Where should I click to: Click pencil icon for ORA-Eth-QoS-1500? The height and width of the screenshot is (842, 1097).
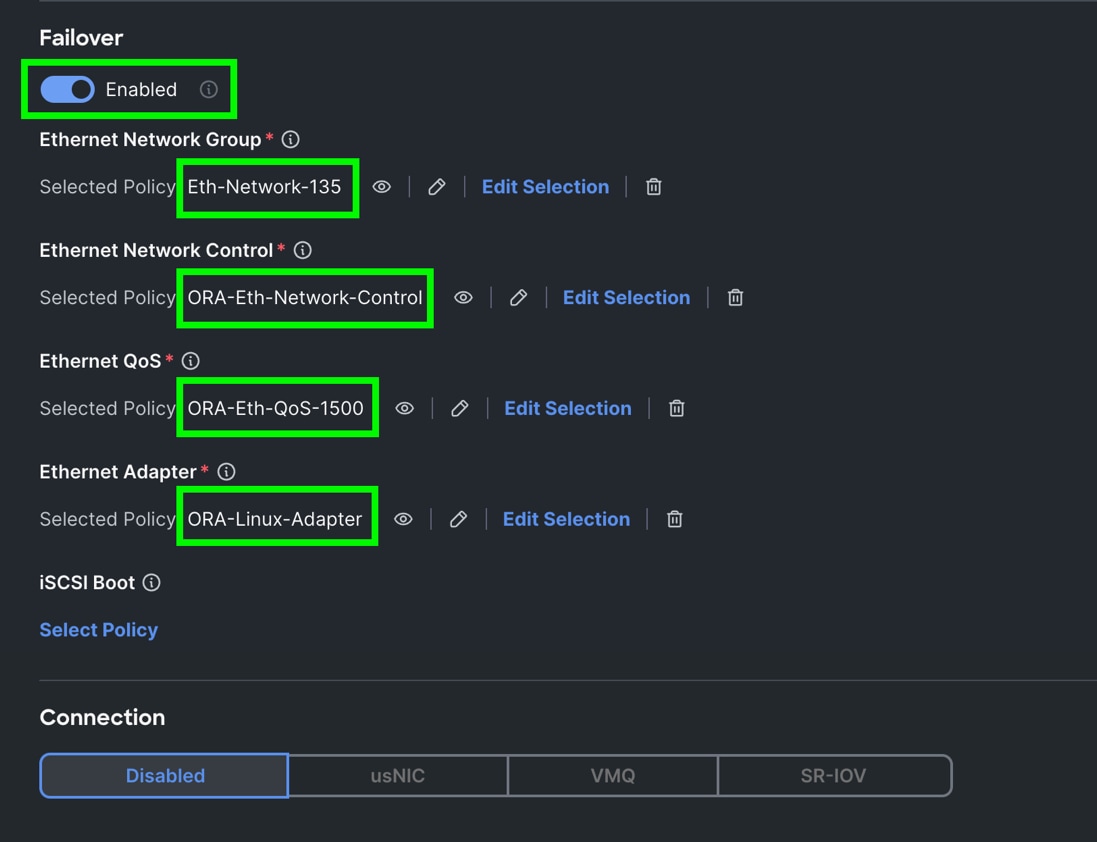pos(460,409)
